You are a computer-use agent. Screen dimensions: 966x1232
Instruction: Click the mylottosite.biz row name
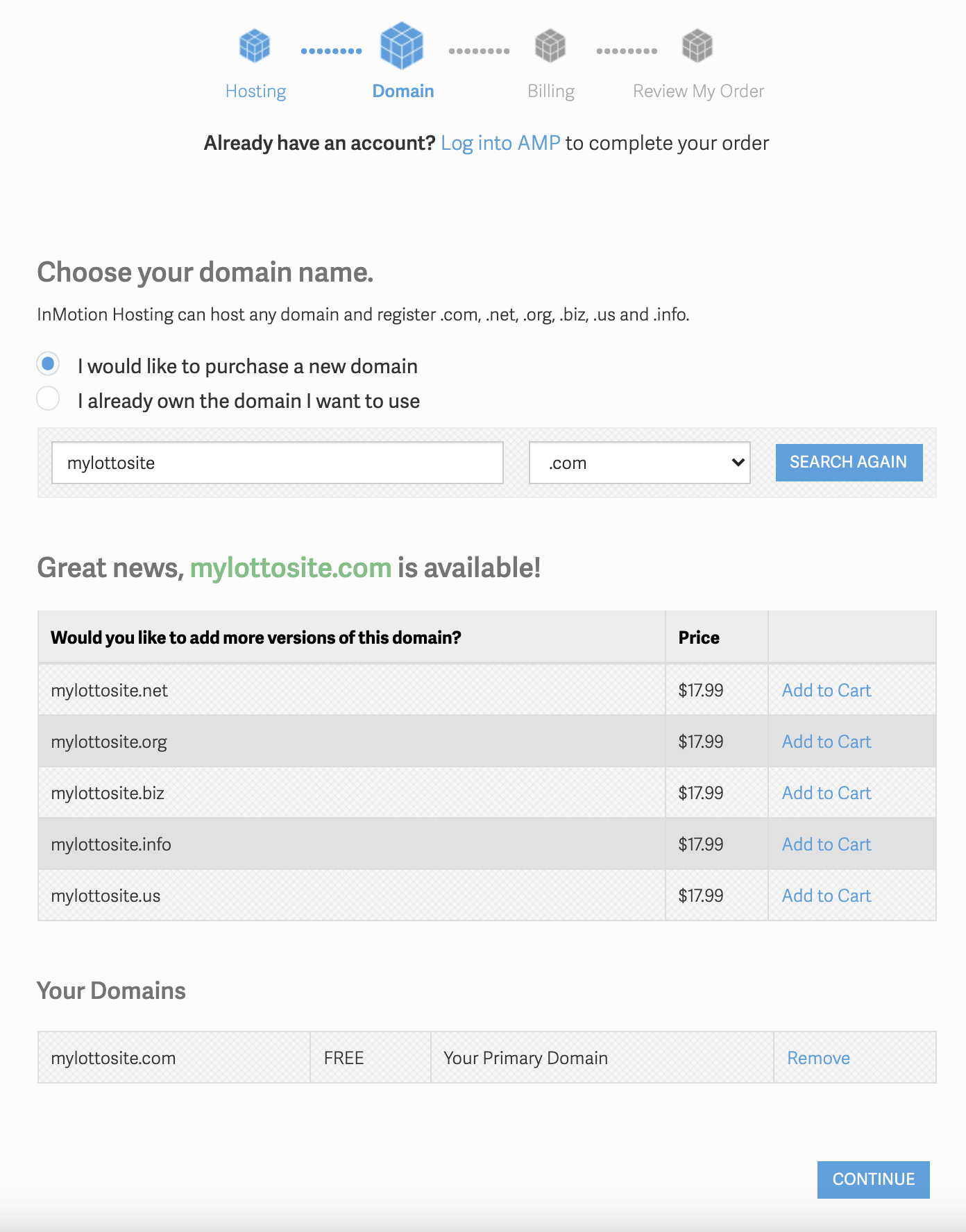[x=108, y=793]
